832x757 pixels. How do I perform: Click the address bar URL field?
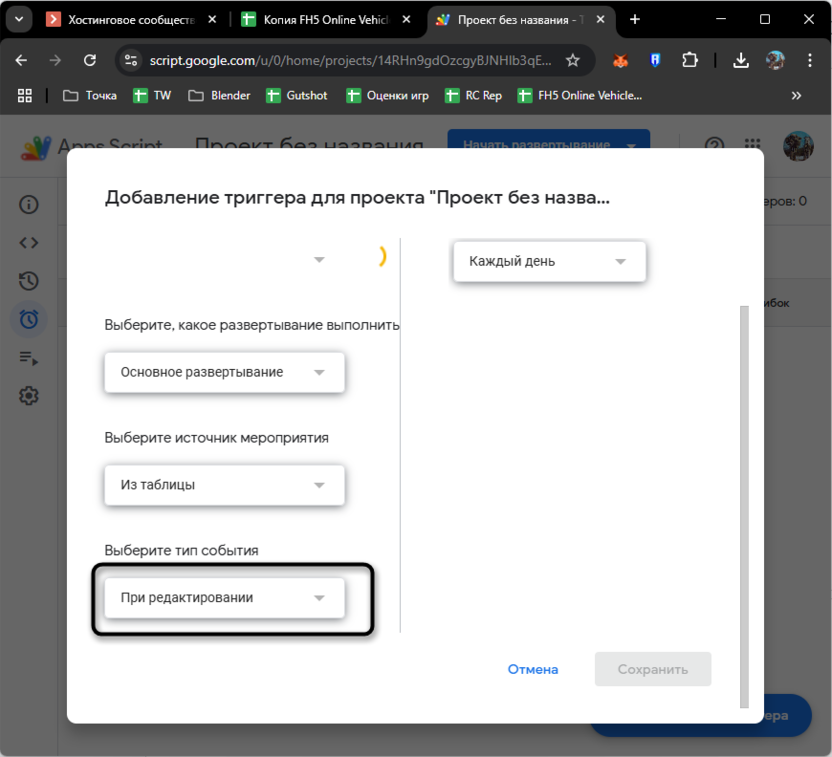click(x=350, y=60)
